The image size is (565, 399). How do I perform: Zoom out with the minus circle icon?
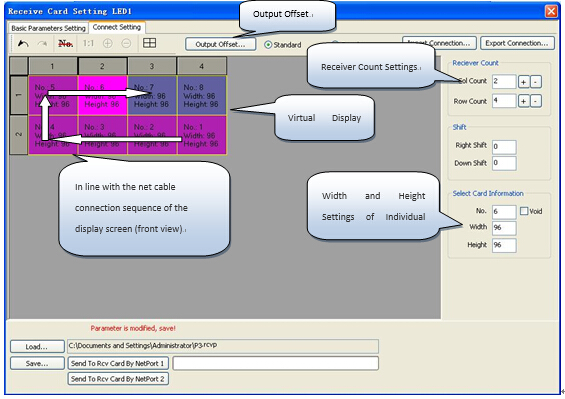pos(126,44)
